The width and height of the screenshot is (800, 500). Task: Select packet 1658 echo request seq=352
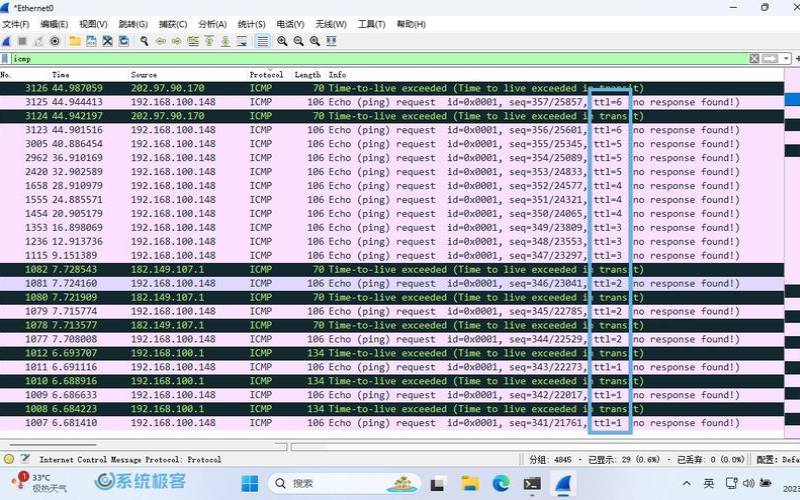tap(392, 186)
